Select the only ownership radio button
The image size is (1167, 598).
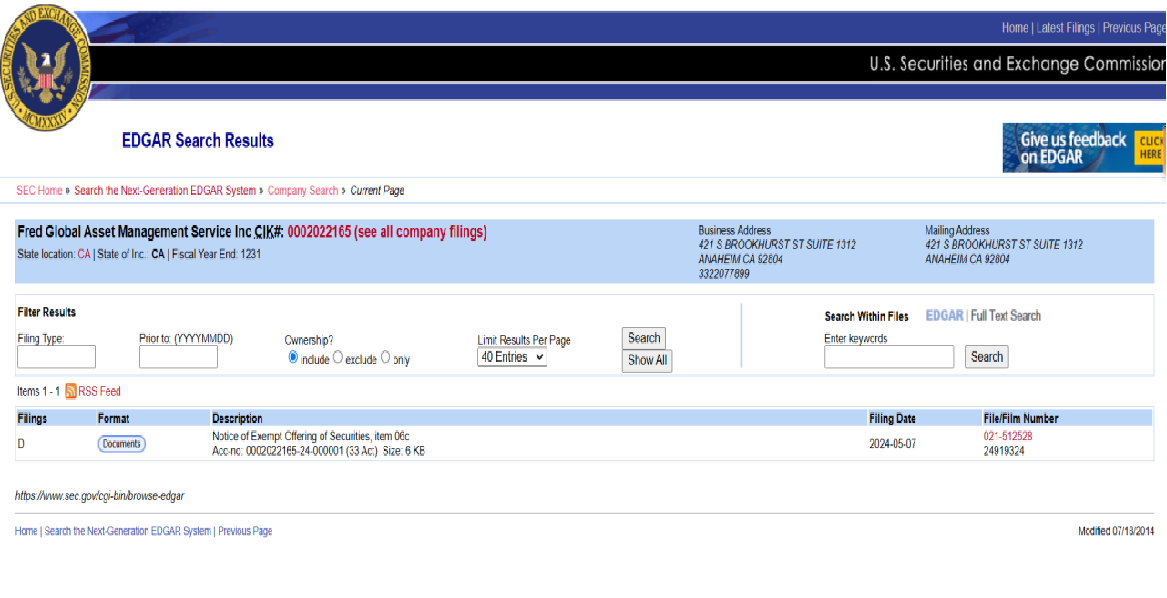coord(386,358)
